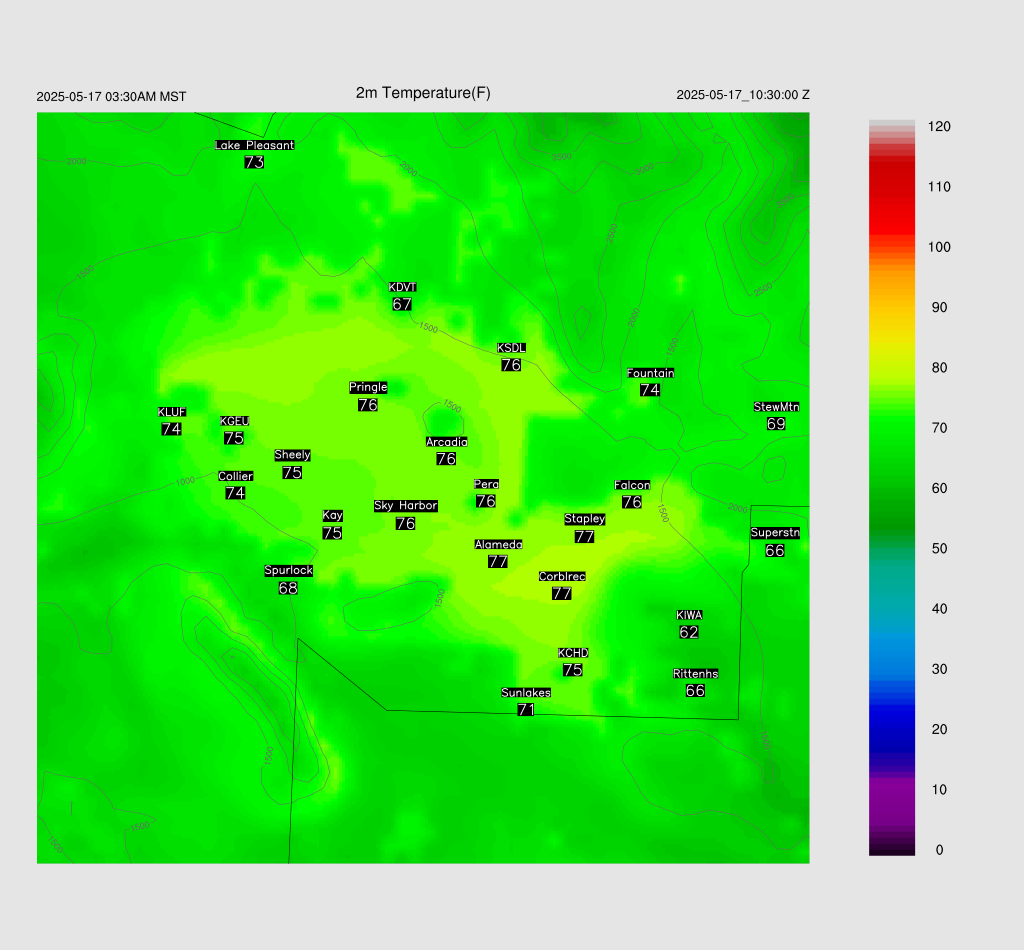
Task: Click the Spurlock station label
Action: [x=289, y=571]
